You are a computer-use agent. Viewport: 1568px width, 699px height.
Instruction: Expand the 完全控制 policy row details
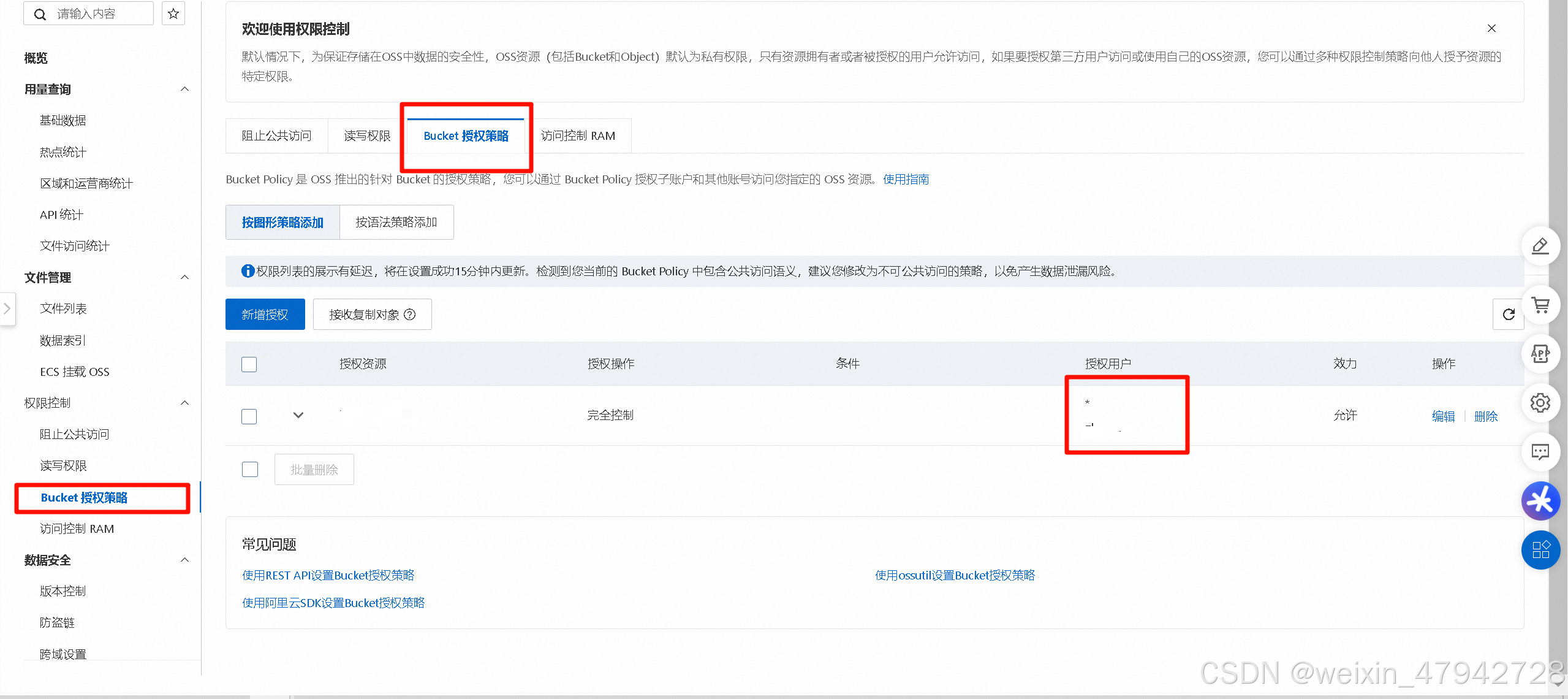click(x=298, y=415)
